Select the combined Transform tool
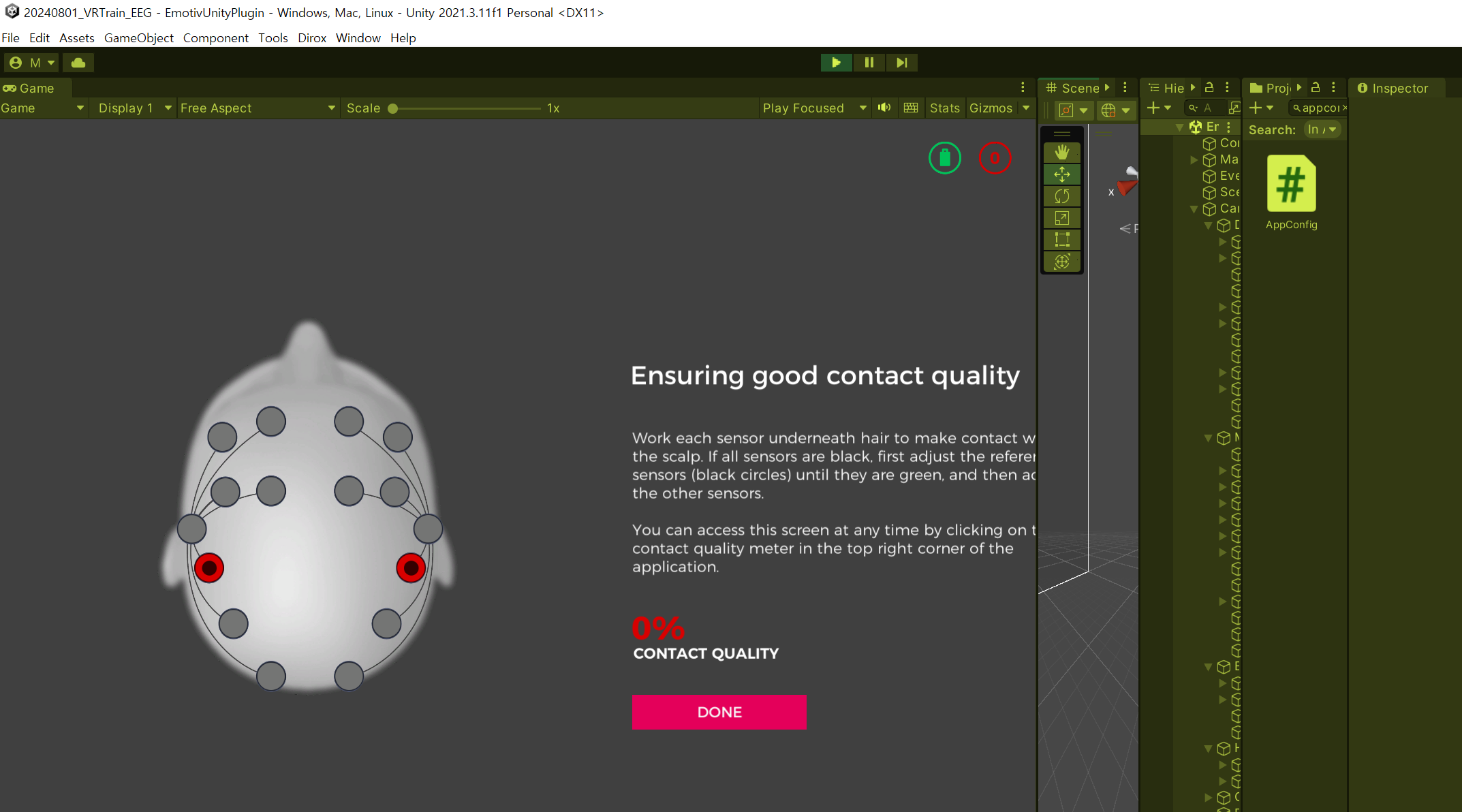 coord(1061,262)
